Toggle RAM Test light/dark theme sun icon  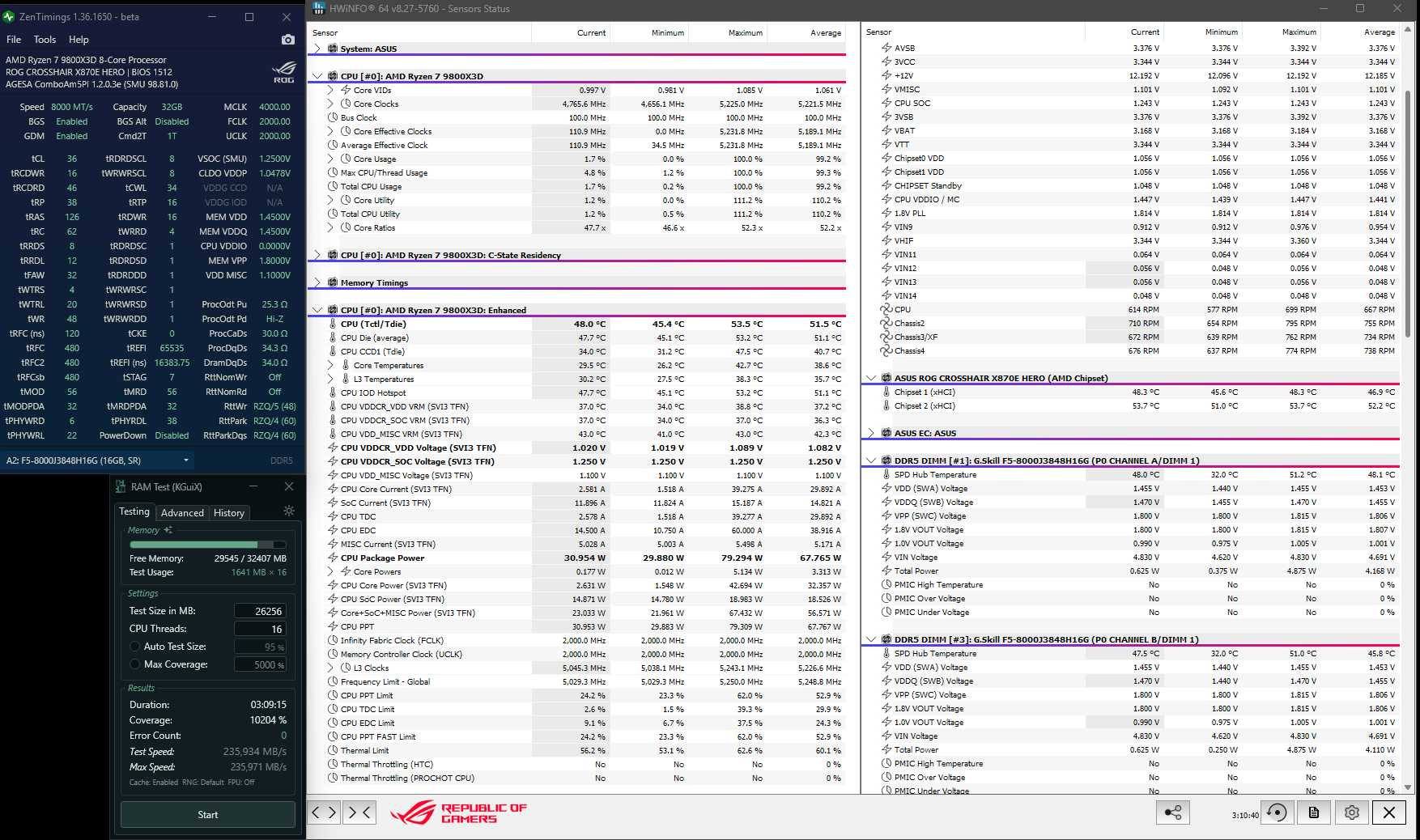[x=289, y=511]
